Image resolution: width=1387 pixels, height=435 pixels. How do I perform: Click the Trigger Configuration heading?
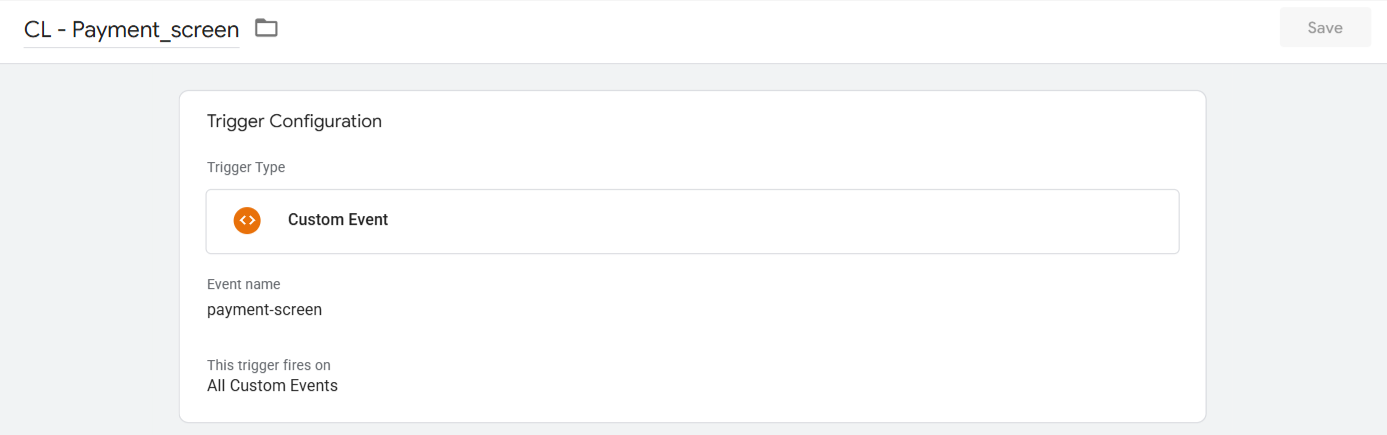(294, 121)
